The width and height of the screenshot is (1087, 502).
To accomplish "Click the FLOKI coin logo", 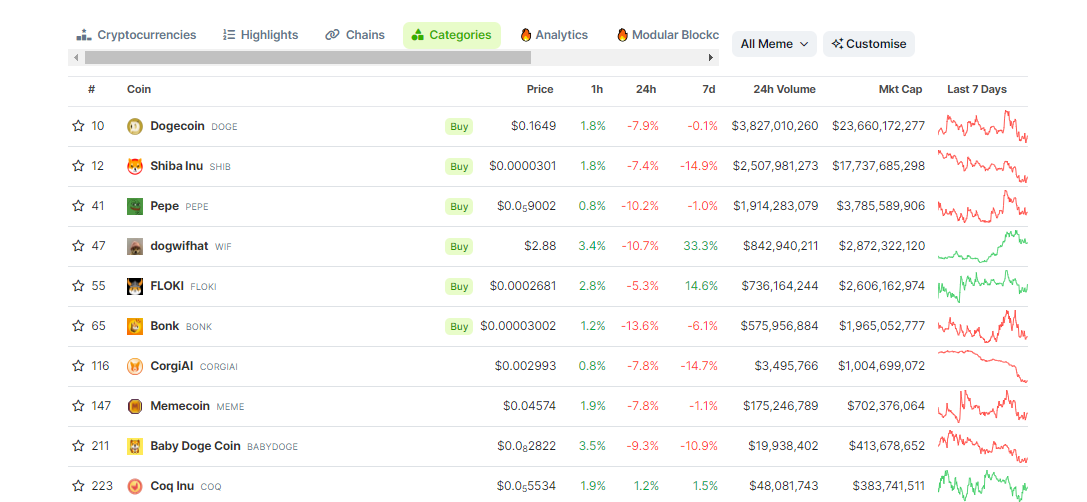I will coord(135,286).
